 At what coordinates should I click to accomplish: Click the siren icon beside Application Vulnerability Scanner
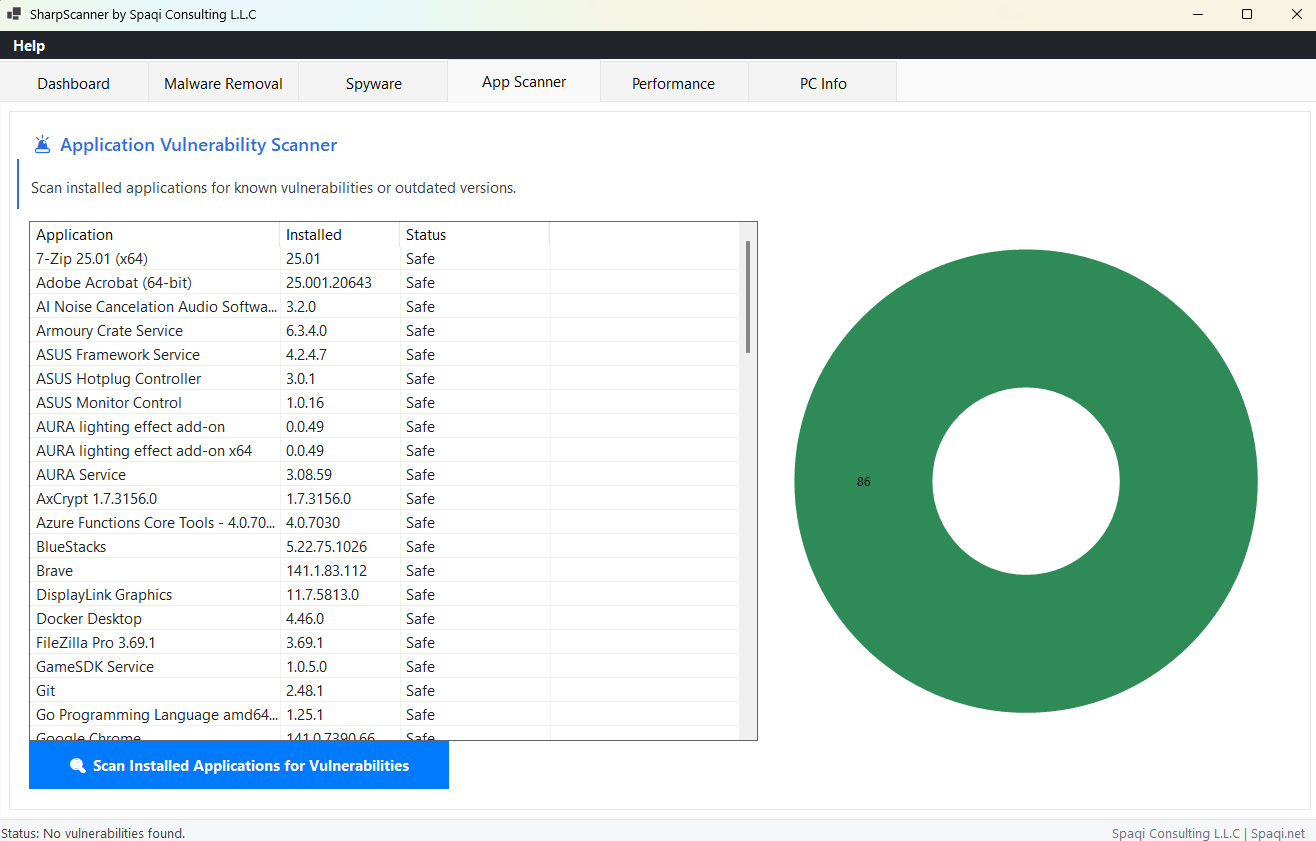(42, 145)
